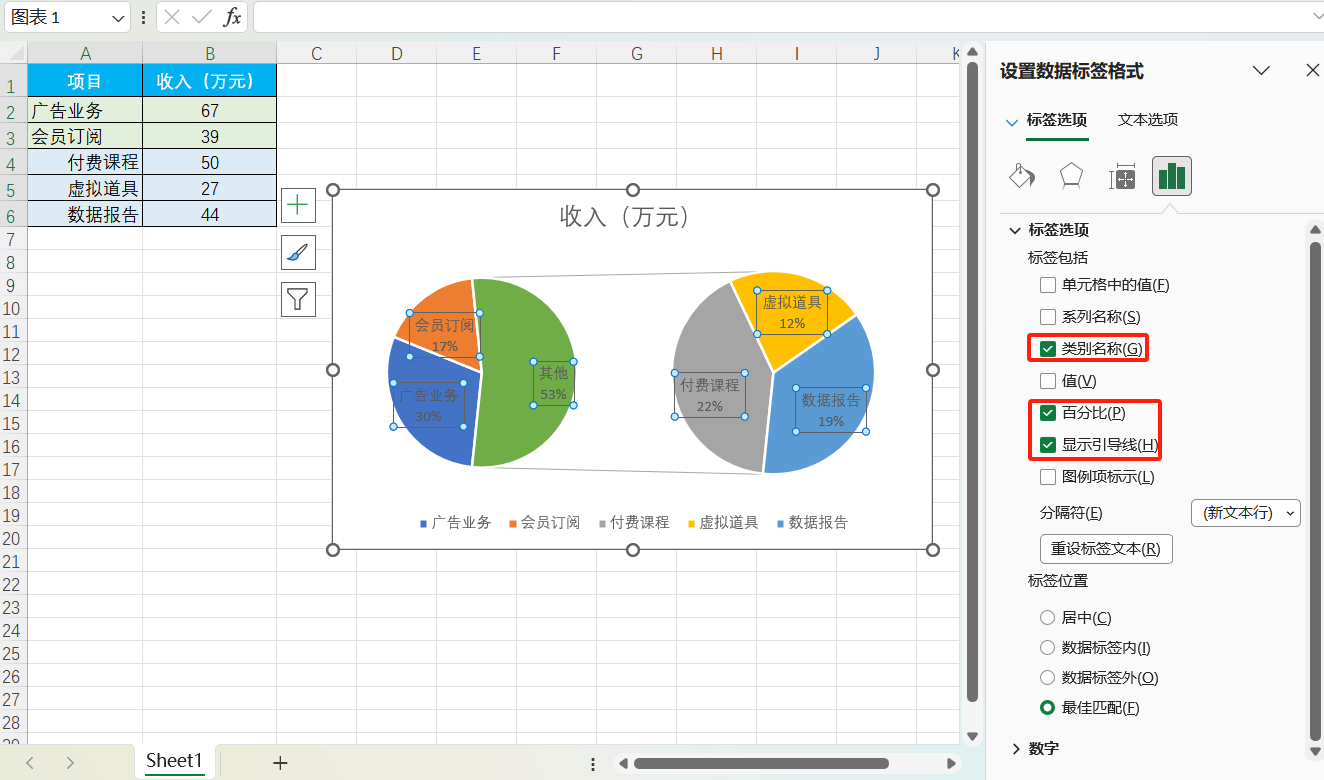Close the 设置数据标签格式 panel
This screenshot has width=1324, height=780.
click(1311, 70)
